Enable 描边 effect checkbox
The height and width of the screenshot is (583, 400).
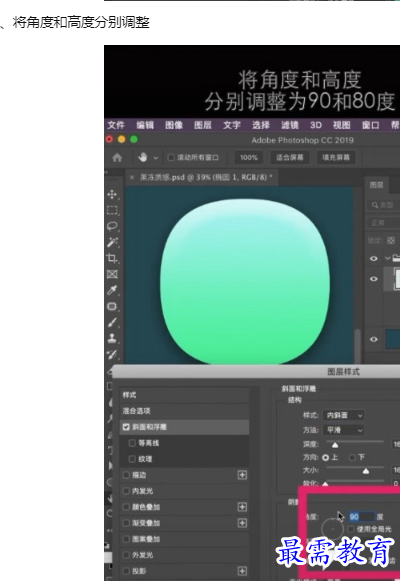coord(126,475)
